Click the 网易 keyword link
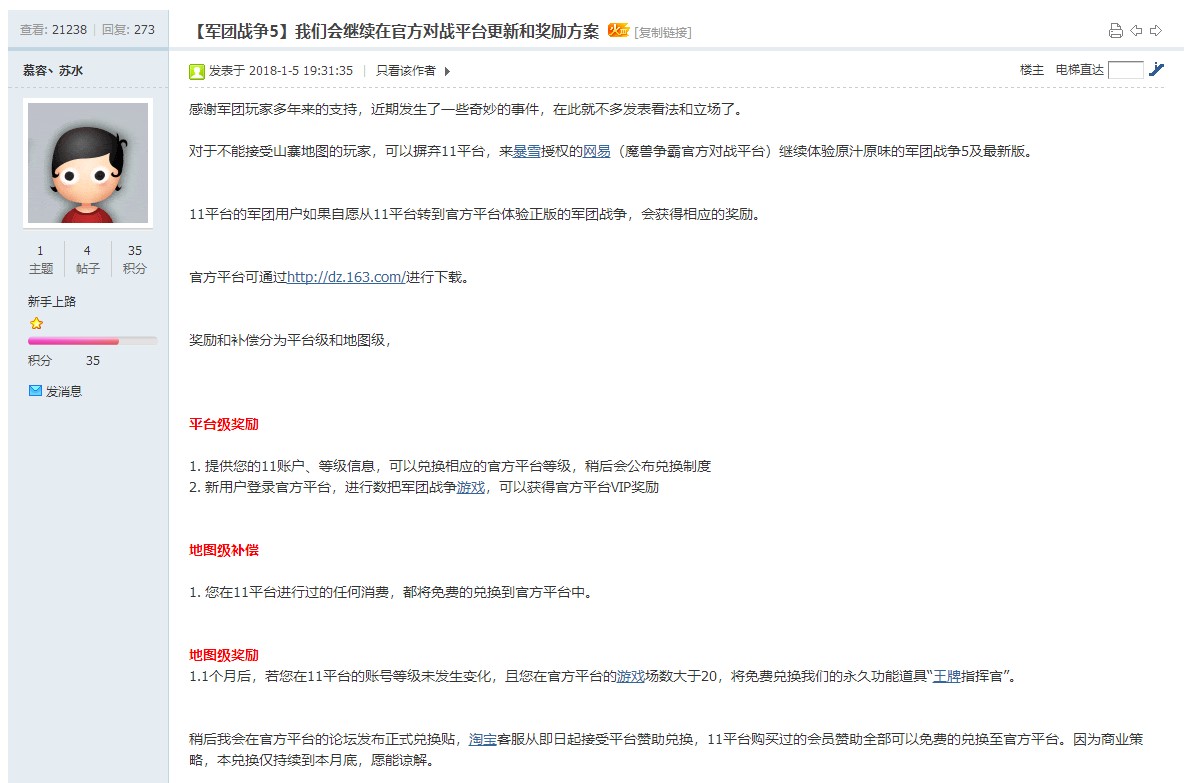Image resolution: width=1185 pixels, height=783 pixels. tap(596, 151)
